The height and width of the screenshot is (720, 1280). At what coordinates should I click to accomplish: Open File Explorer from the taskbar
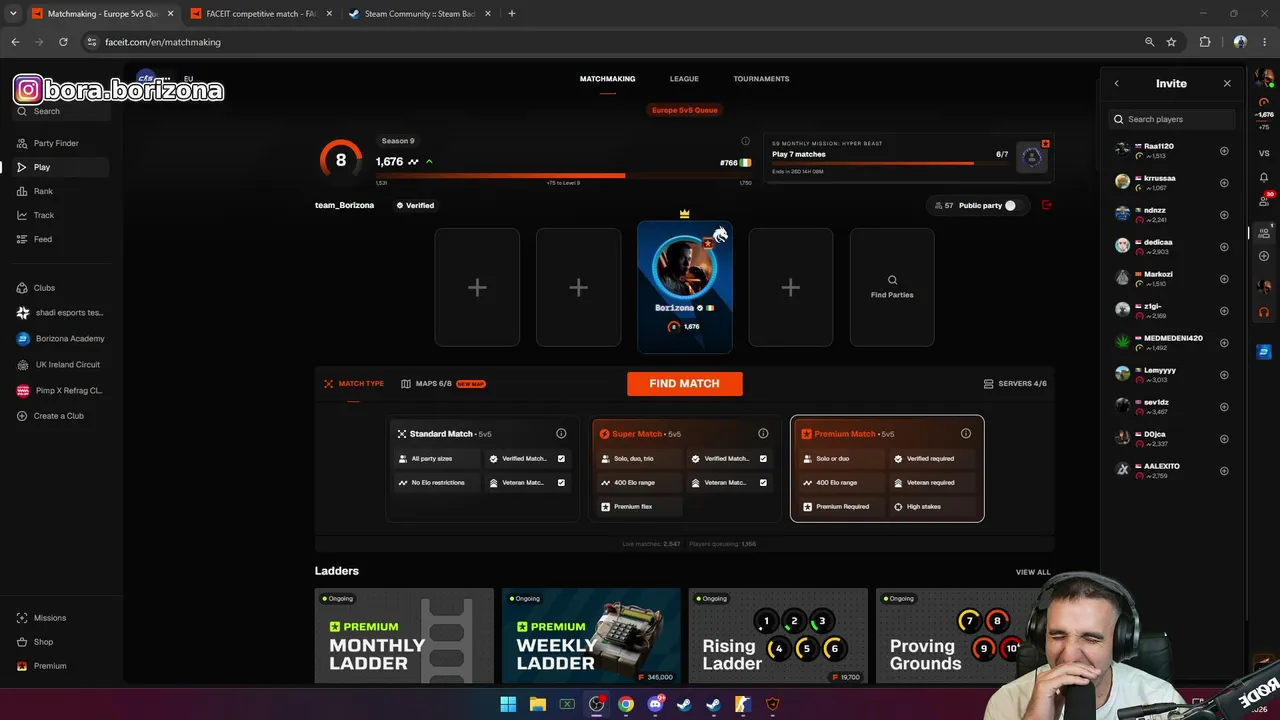click(x=537, y=704)
